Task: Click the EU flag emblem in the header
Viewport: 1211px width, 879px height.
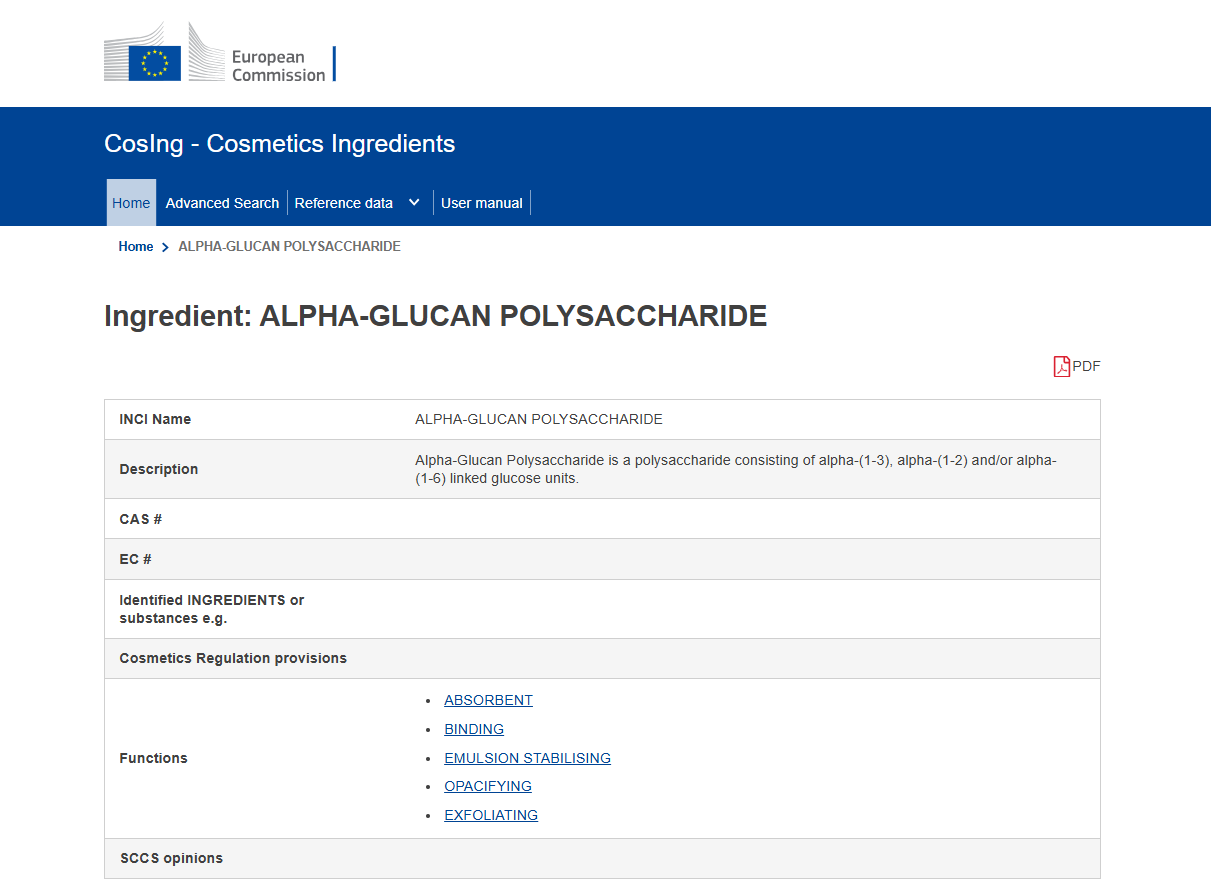Action: pyautogui.click(x=155, y=63)
